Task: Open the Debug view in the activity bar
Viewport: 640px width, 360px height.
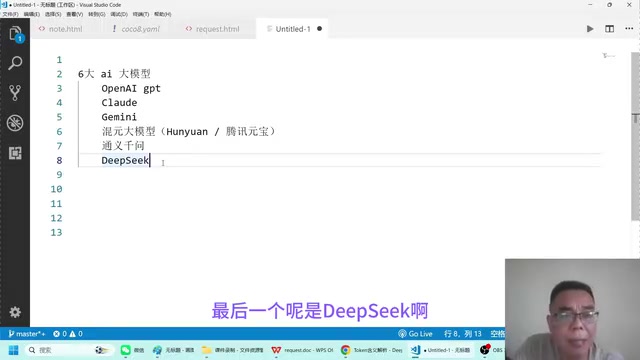Action: tap(15, 123)
